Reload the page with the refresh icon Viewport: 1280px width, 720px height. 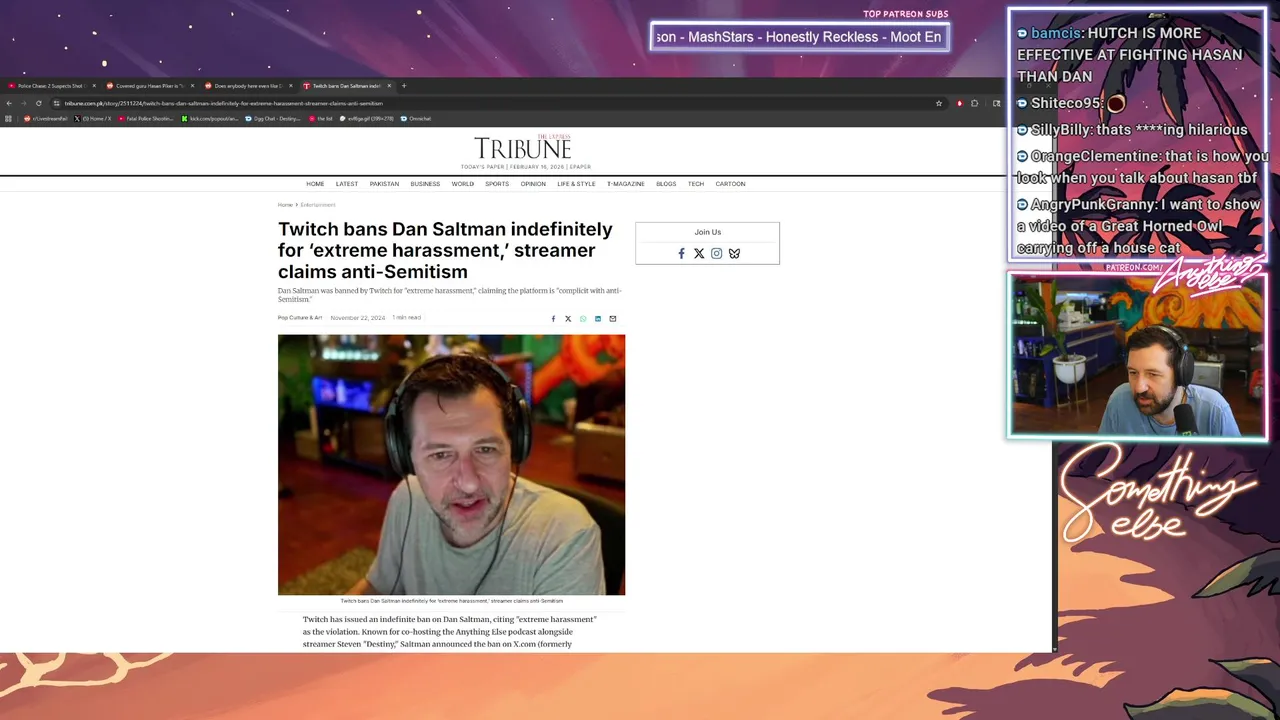click(x=38, y=103)
